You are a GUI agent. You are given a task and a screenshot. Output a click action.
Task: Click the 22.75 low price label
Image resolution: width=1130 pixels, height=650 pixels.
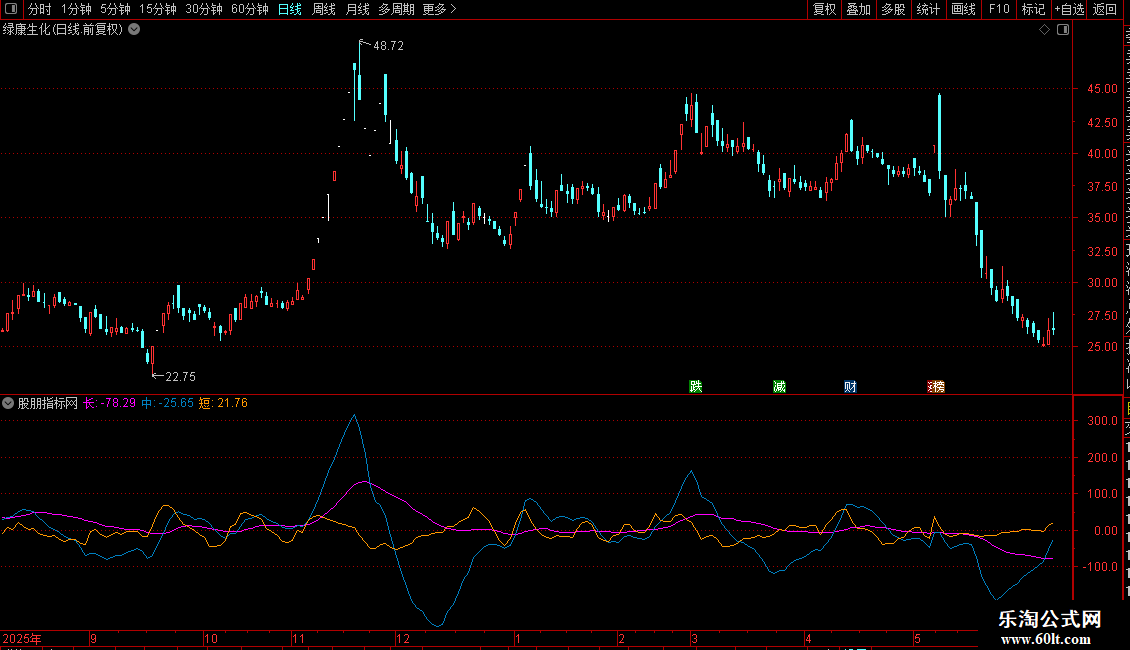(180, 377)
